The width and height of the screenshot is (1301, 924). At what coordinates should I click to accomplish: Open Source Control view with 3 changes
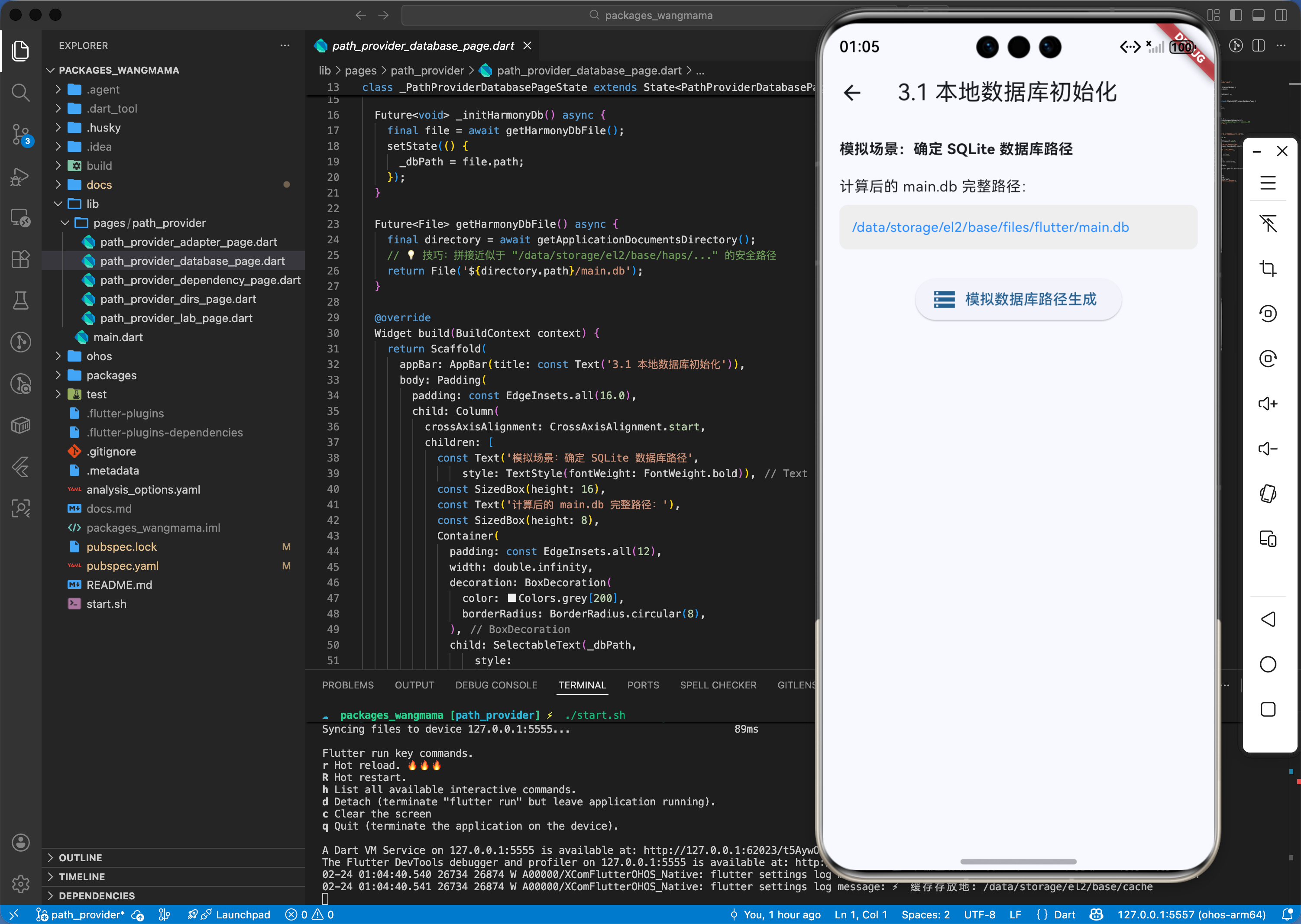click(x=20, y=134)
